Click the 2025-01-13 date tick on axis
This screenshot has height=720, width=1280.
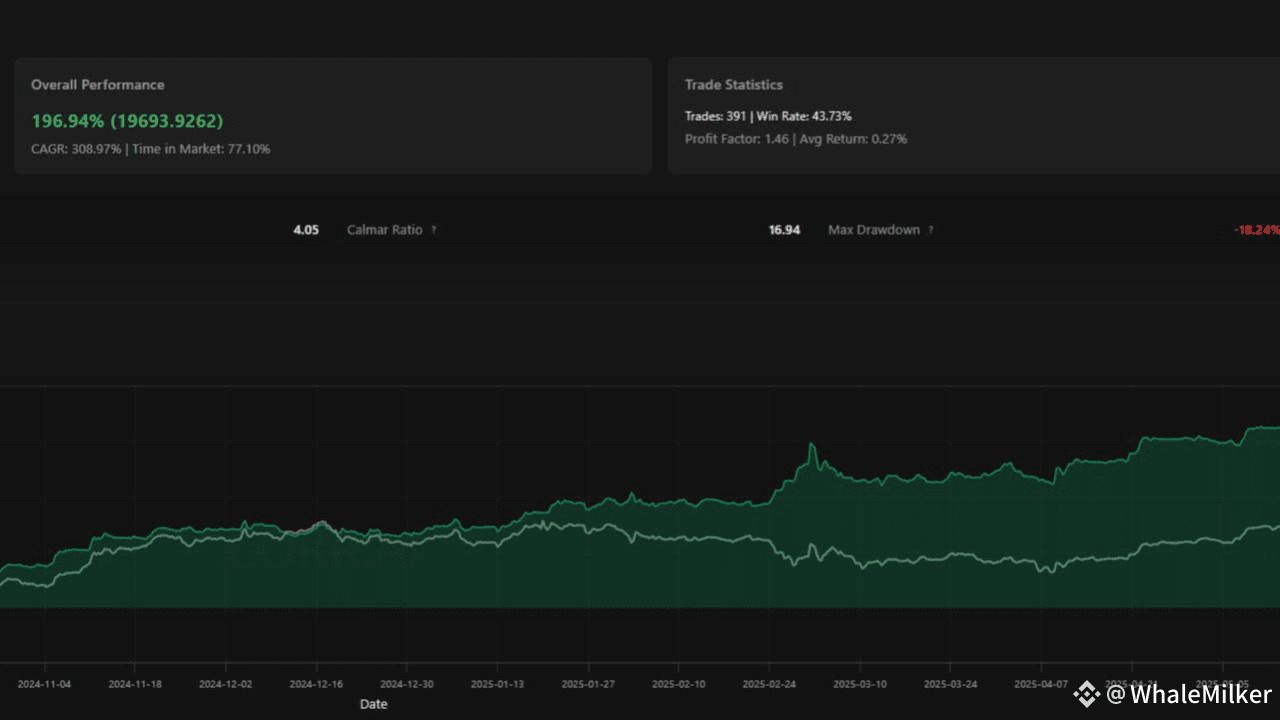[x=497, y=684]
